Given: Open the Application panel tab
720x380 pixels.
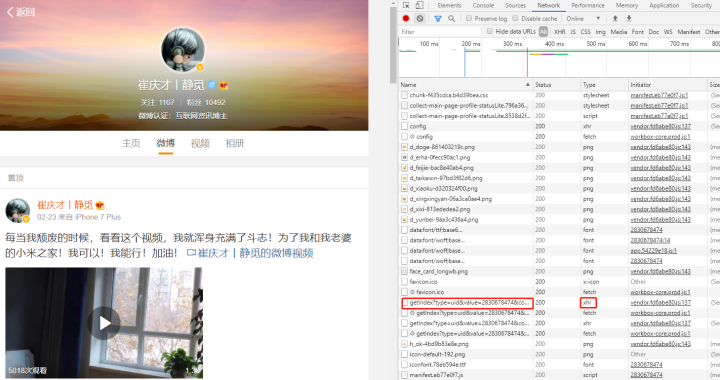Looking at the screenshot, I should pos(664,6).
